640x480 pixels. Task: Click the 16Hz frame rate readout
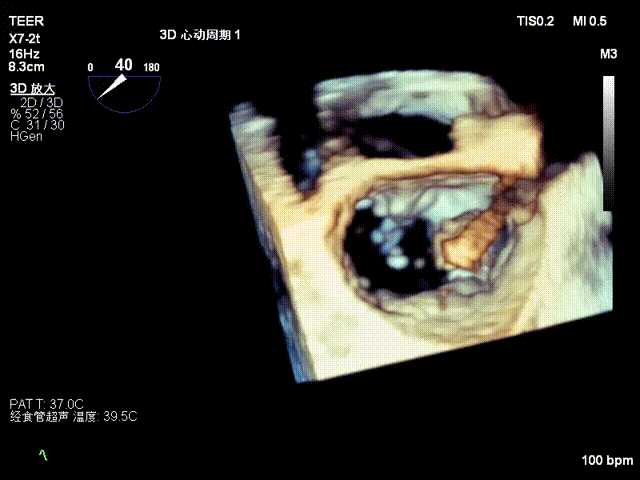[23, 52]
